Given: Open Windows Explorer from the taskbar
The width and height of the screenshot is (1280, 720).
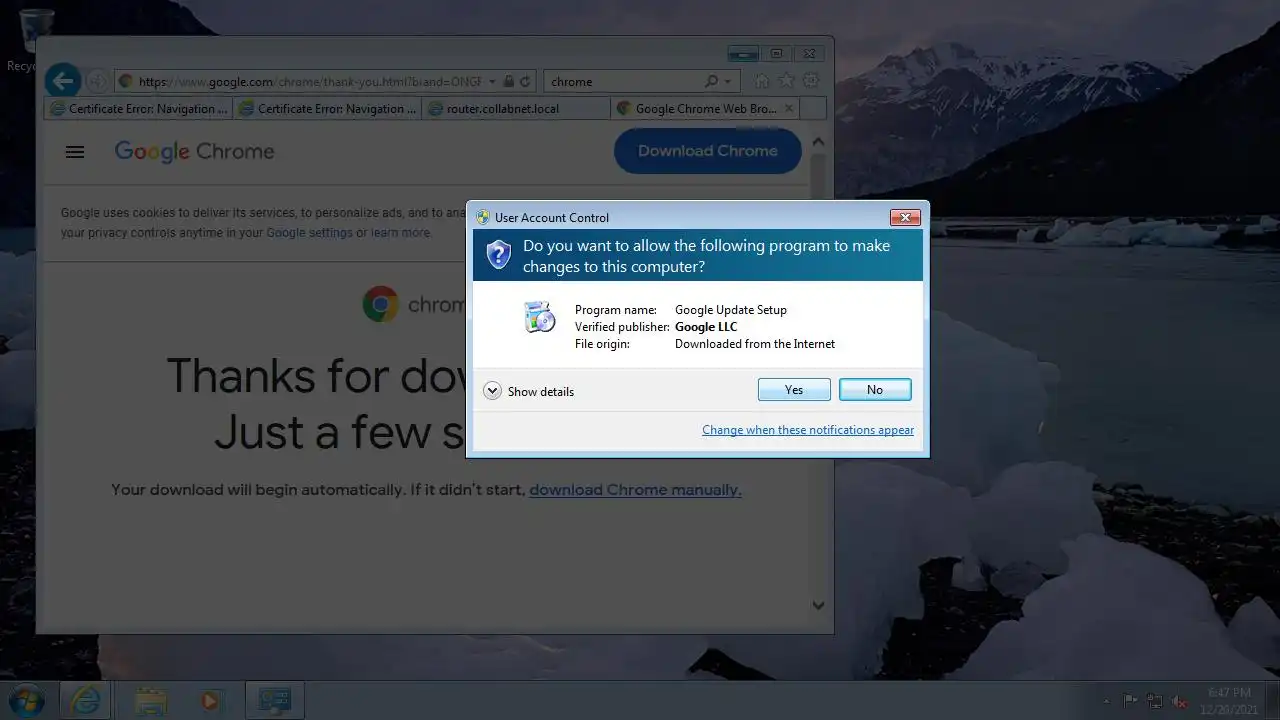Looking at the screenshot, I should click(151, 700).
